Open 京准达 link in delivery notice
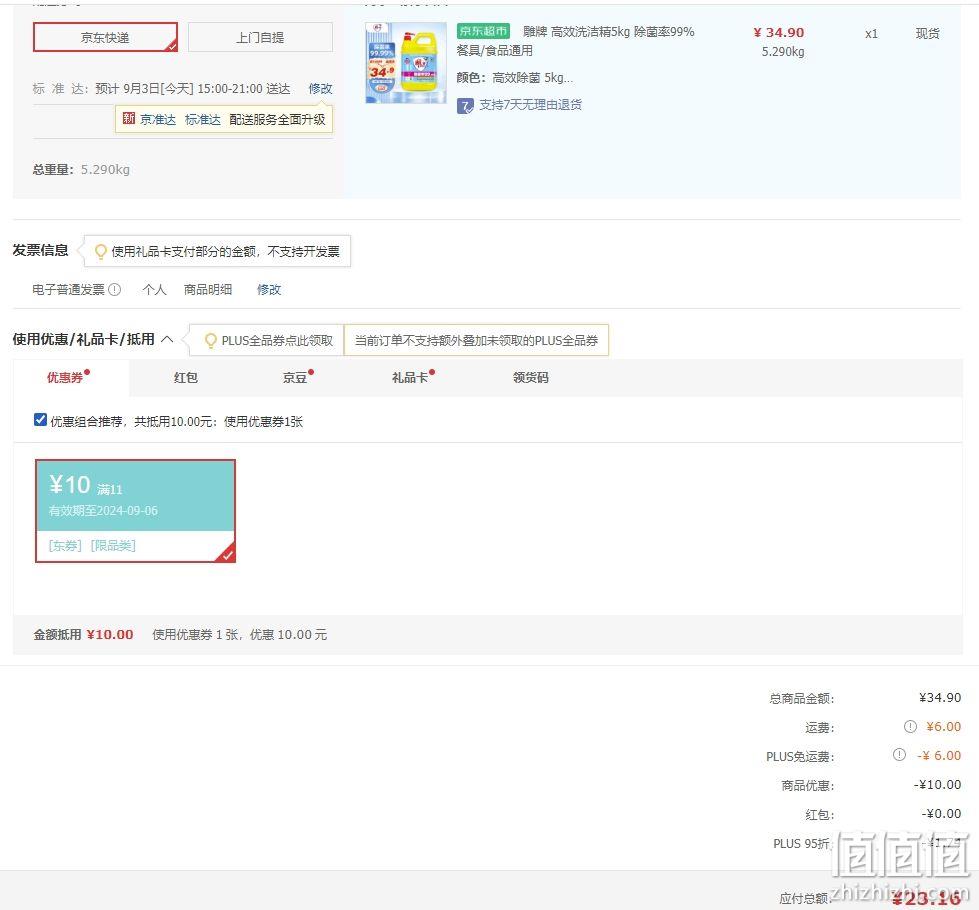This screenshot has width=979, height=910. [158, 119]
